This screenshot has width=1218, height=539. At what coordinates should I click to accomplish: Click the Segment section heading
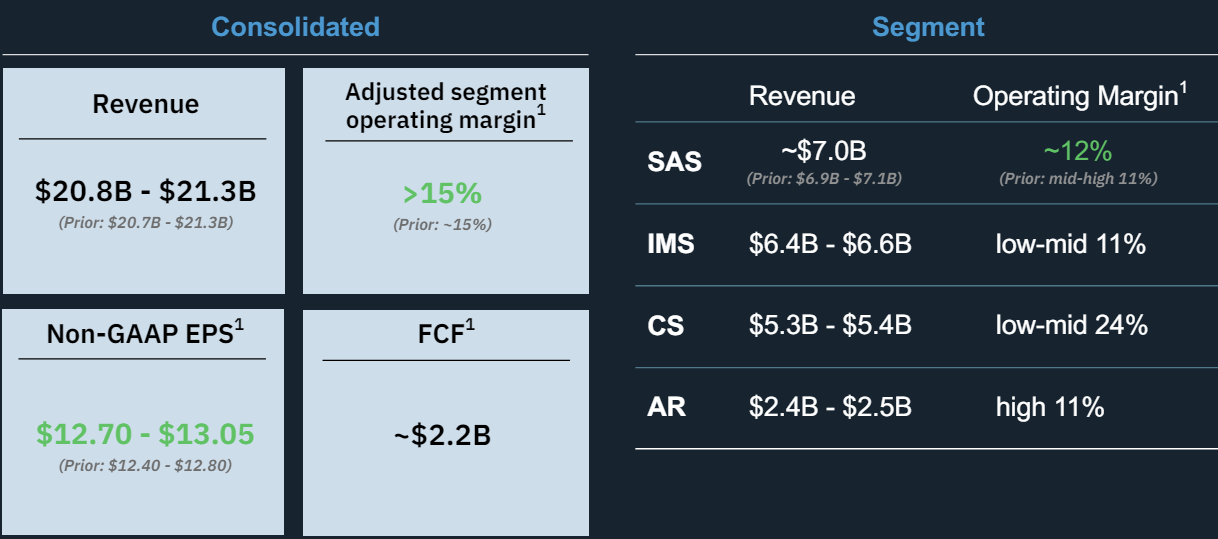[x=928, y=27]
